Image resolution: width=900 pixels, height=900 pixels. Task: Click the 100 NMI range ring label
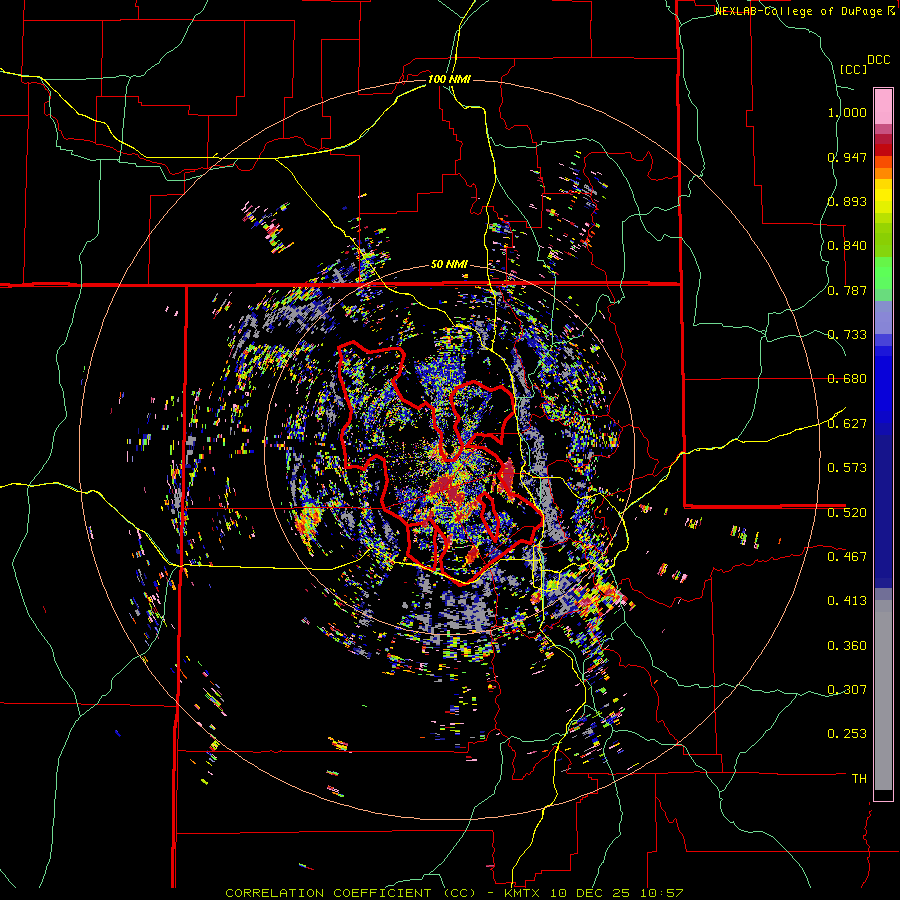449,79
